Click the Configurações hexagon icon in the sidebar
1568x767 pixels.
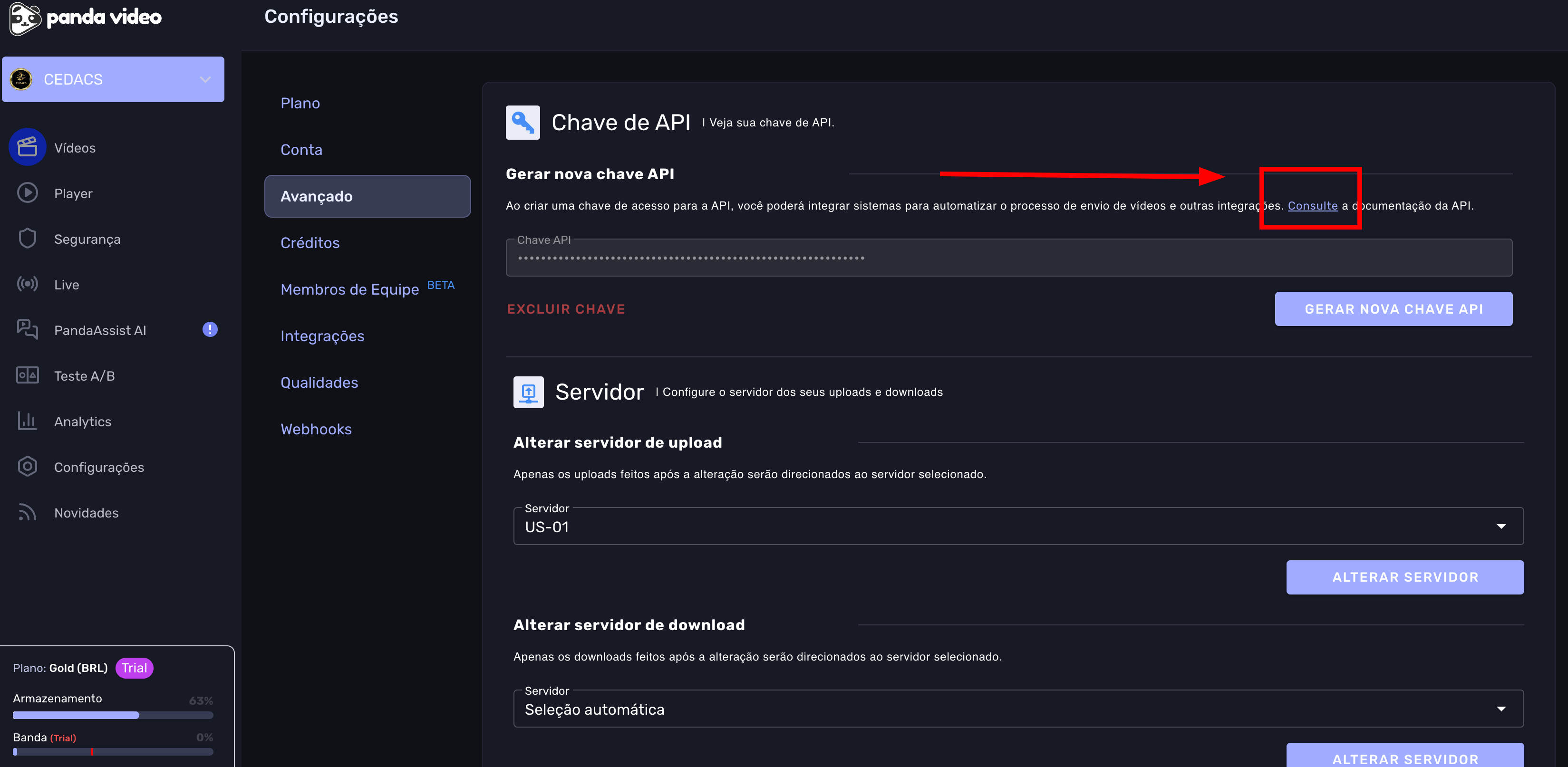[x=28, y=467]
